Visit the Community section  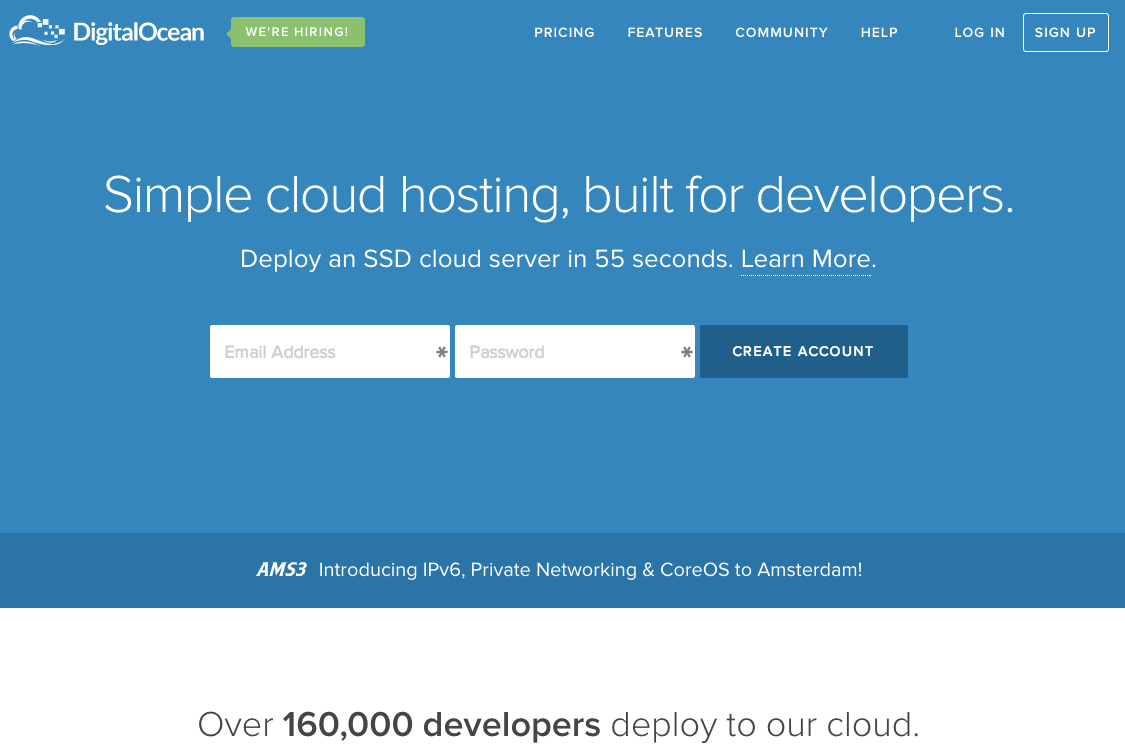(781, 32)
